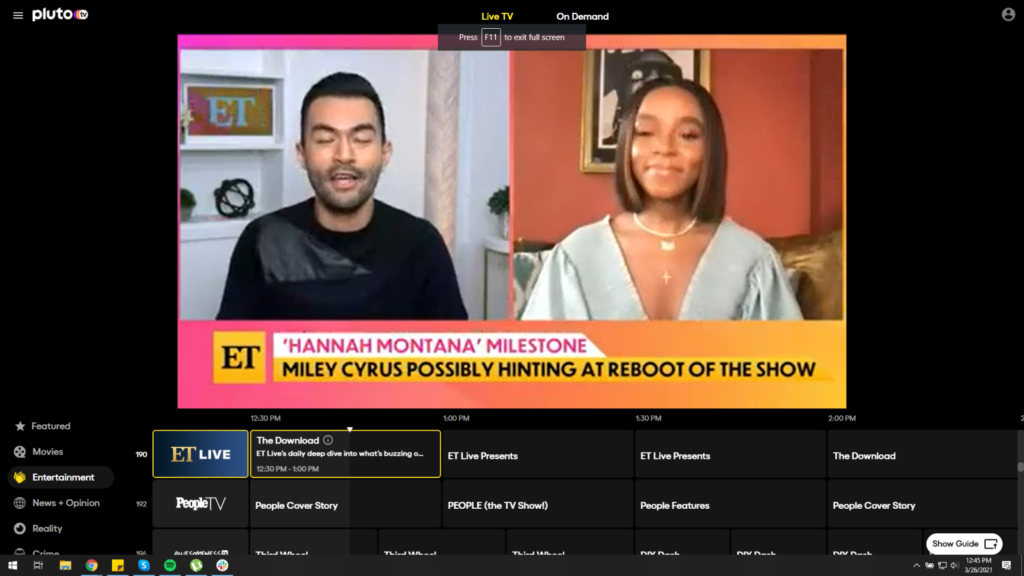This screenshot has height=576, width=1024.
Task: Click the live video player
Action: [512, 221]
